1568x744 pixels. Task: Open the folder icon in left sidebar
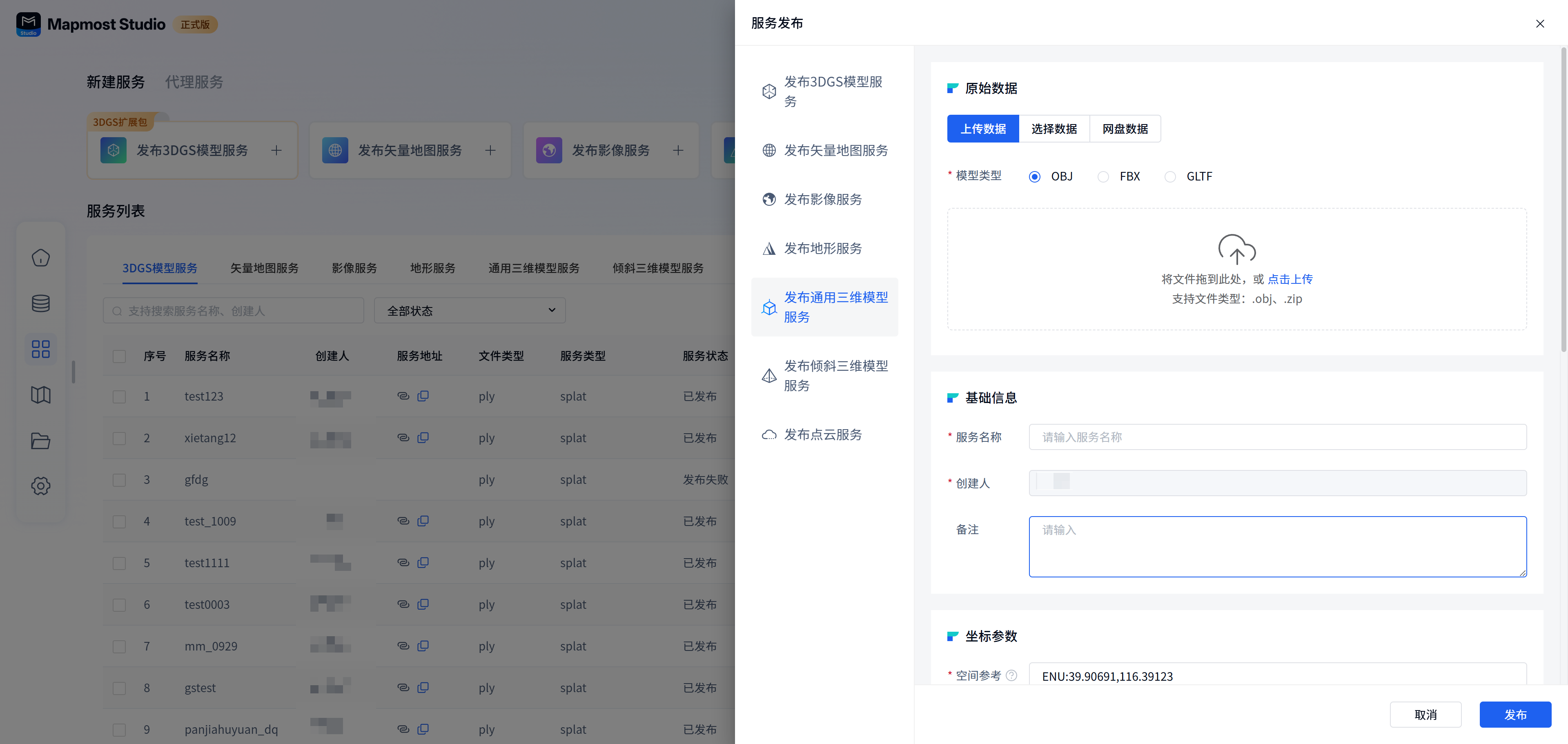[x=40, y=440]
